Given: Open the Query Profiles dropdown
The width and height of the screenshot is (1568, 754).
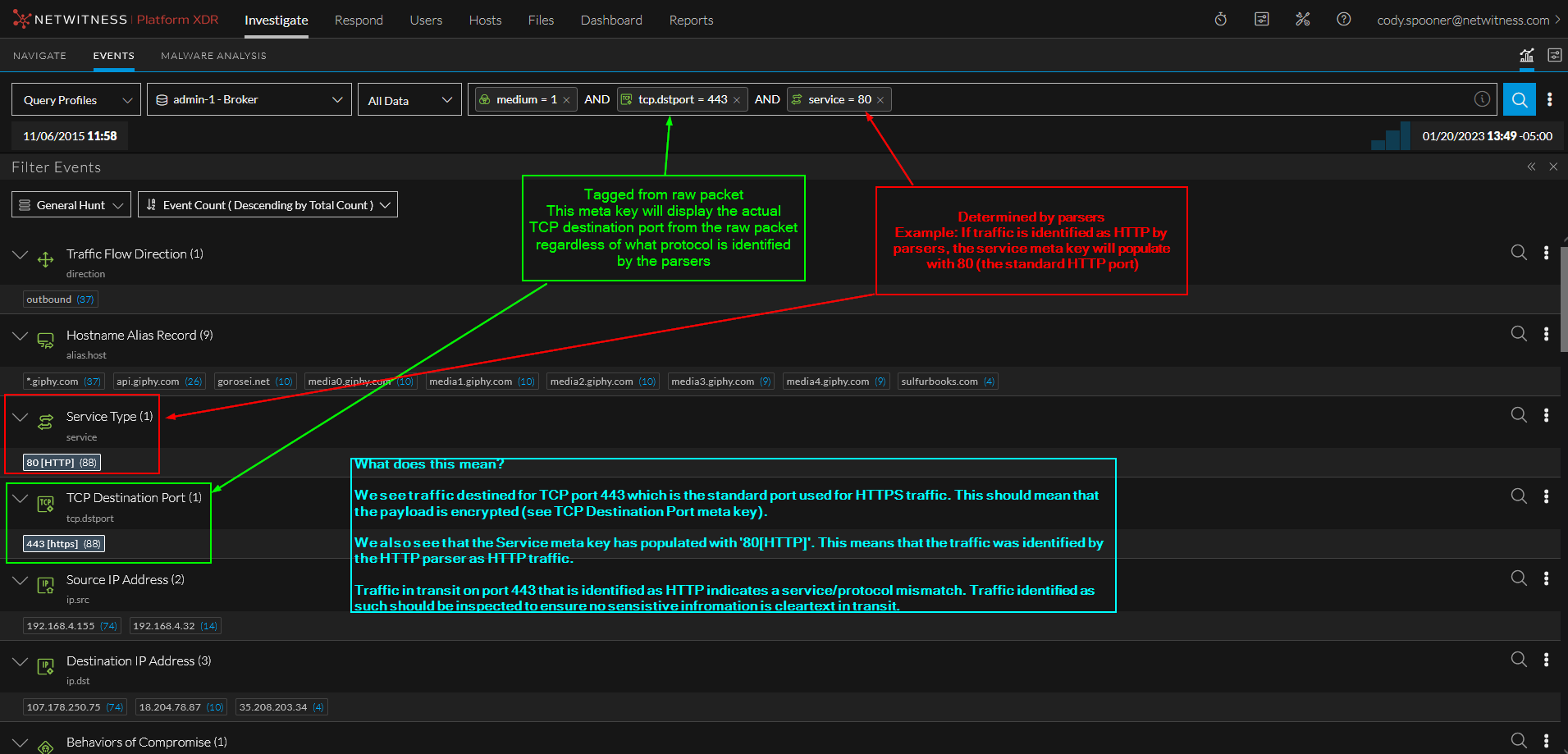Looking at the screenshot, I should coord(76,100).
